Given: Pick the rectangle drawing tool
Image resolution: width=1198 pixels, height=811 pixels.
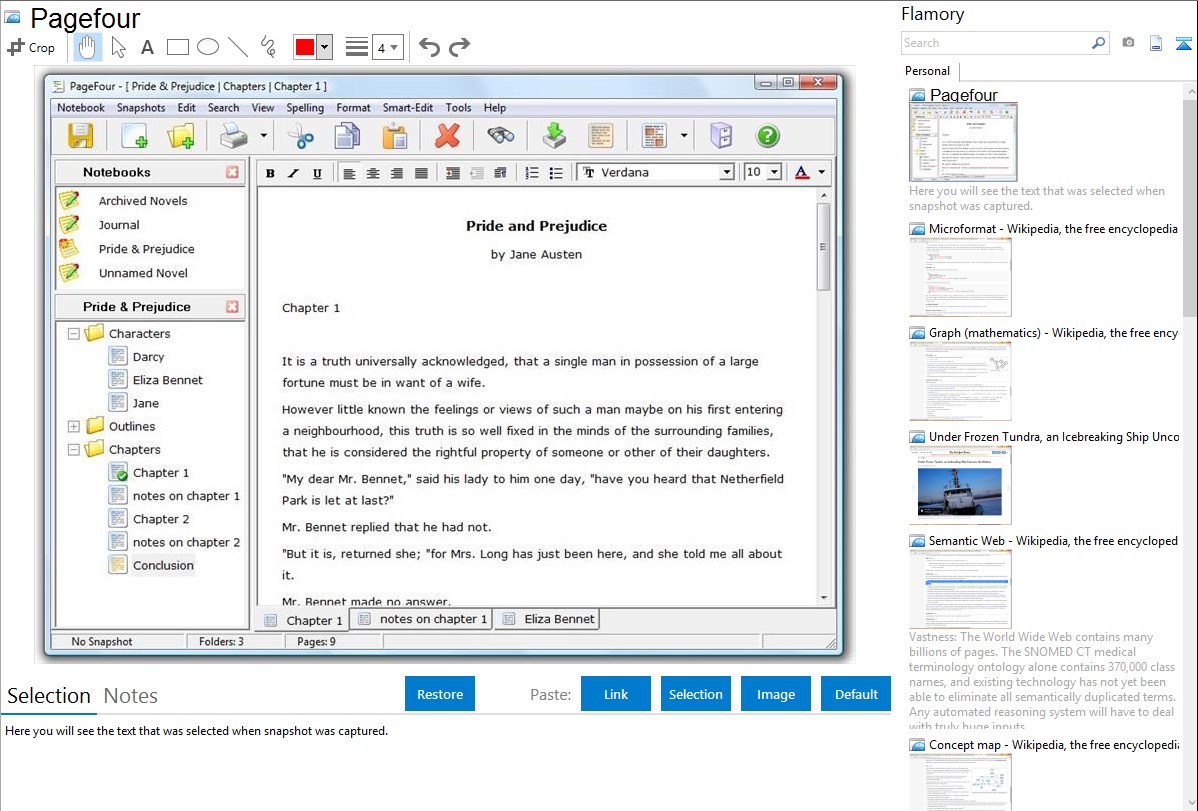Looking at the screenshot, I should coord(177,47).
